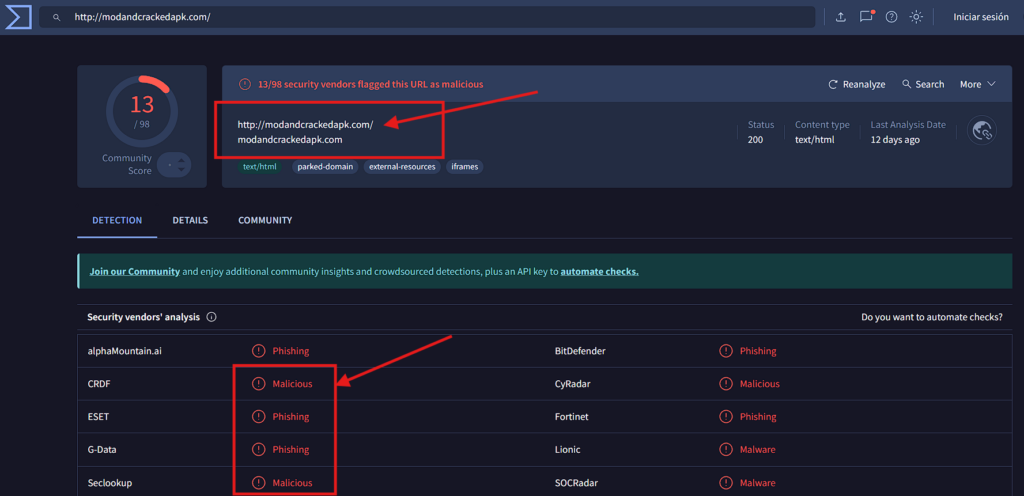
Task: Click the info icon next to Security vendors' analysis
Action: (212, 317)
